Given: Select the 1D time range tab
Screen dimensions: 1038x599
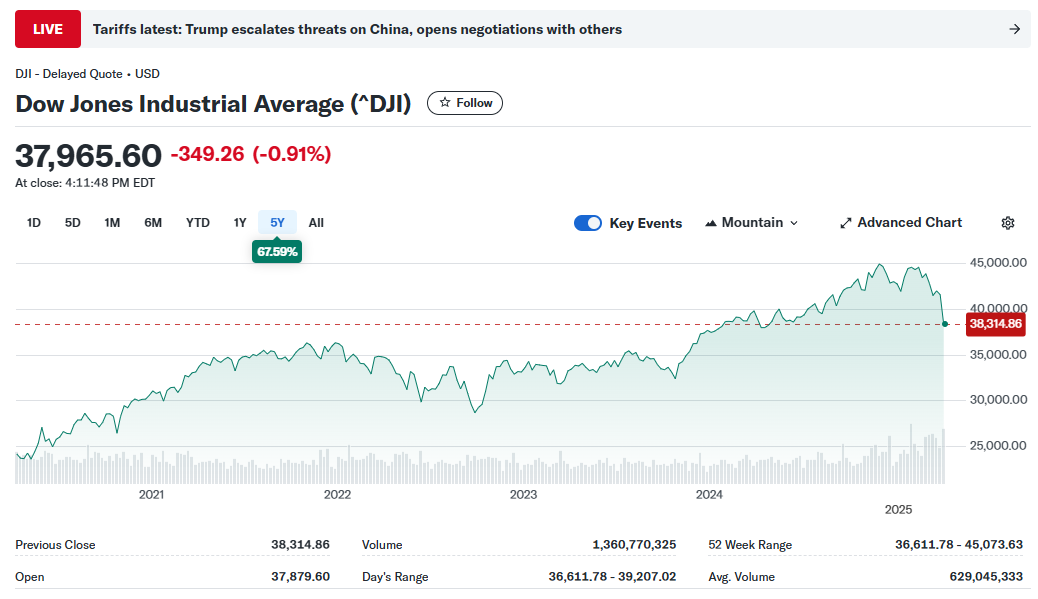Looking at the screenshot, I should [x=34, y=223].
